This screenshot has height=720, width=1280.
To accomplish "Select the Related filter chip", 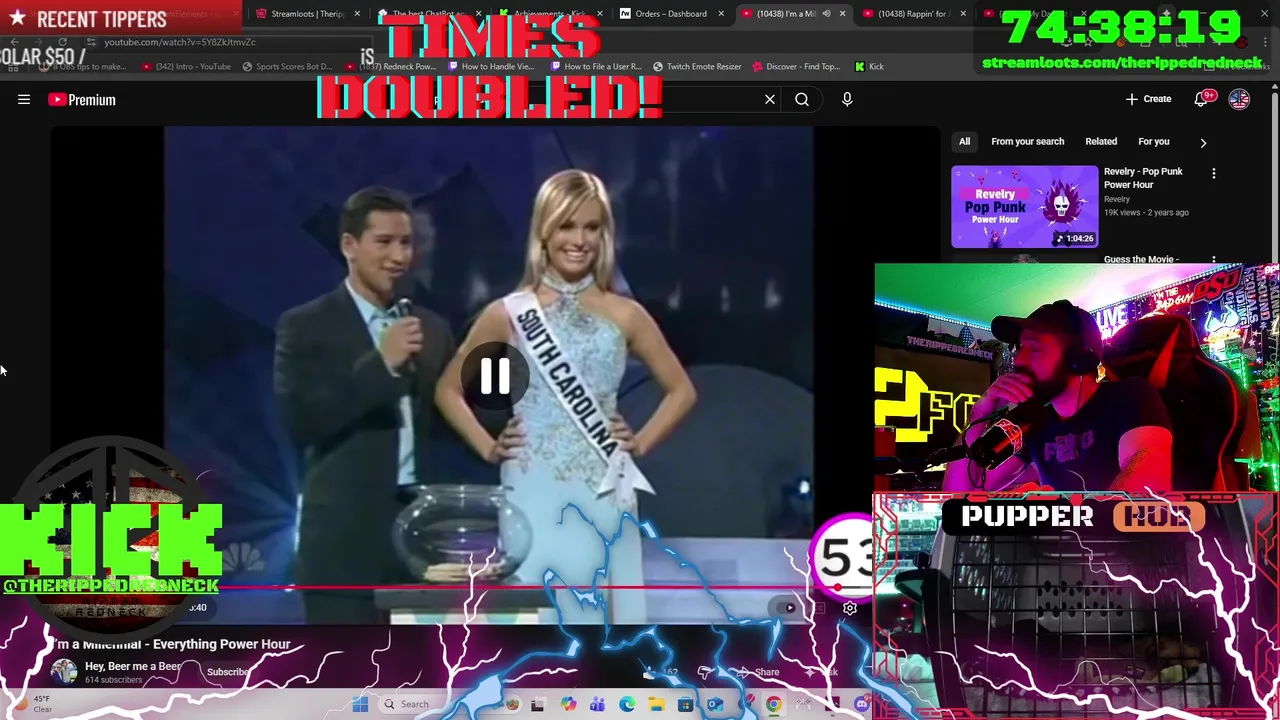I will coord(1101,142).
